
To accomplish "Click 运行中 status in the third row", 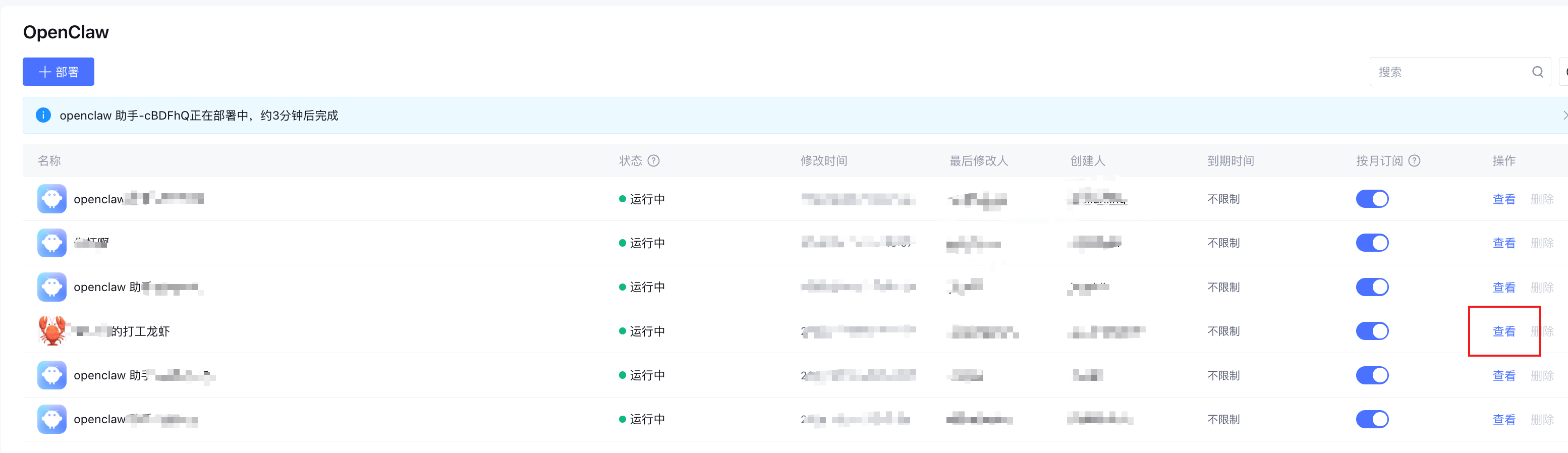I will tap(647, 288).
